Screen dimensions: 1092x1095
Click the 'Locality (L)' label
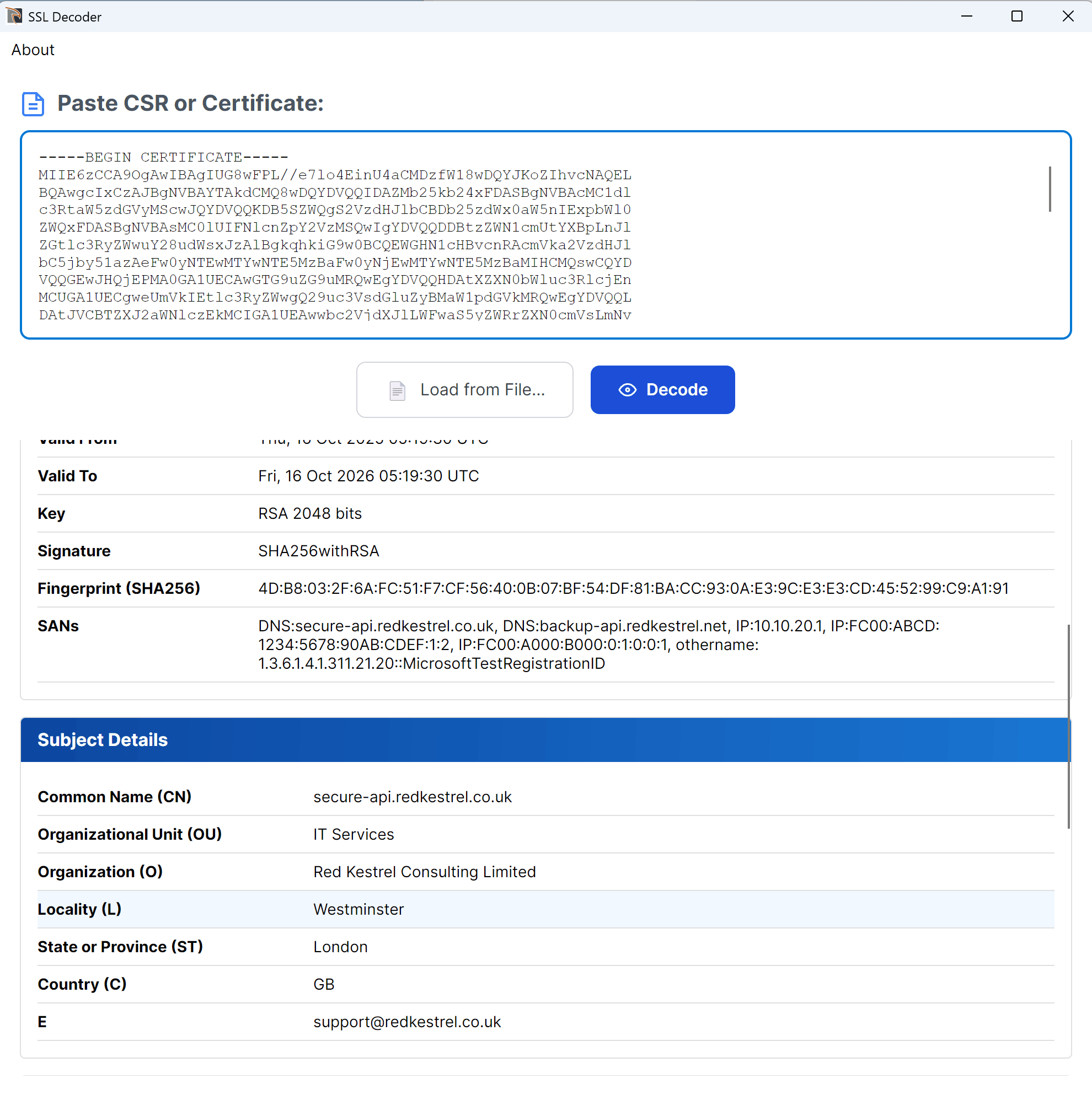click(x=80, y=909)
